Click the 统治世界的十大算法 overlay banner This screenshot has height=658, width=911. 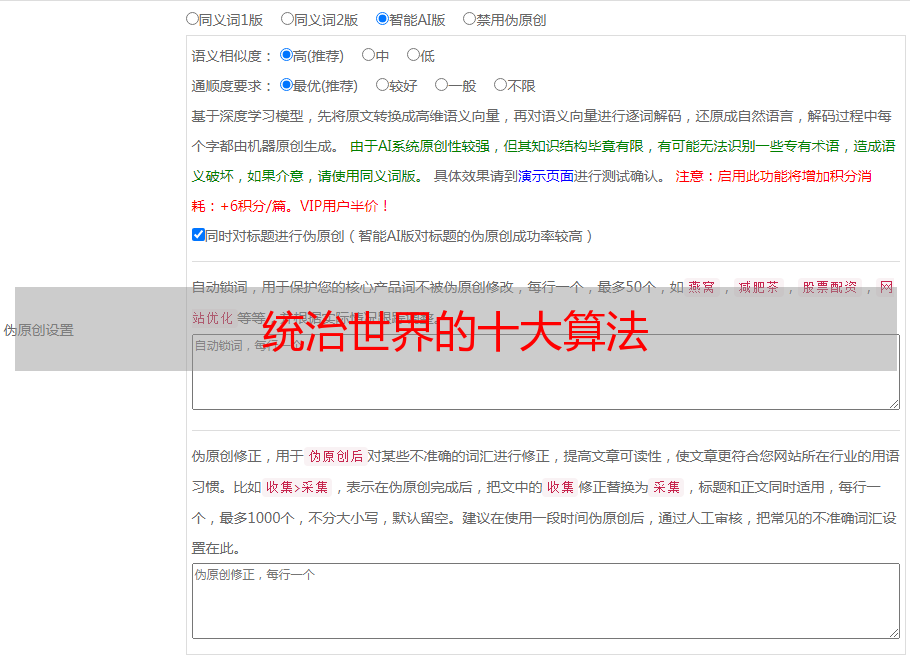456,331
